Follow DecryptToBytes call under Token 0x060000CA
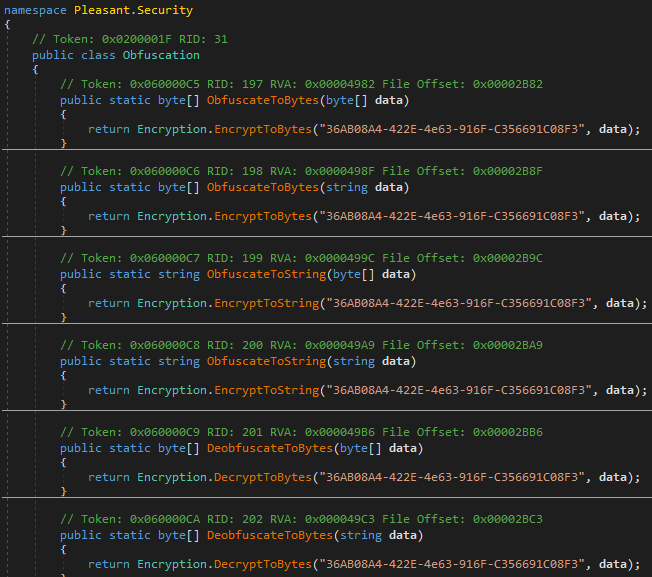 tap(263, 564)
